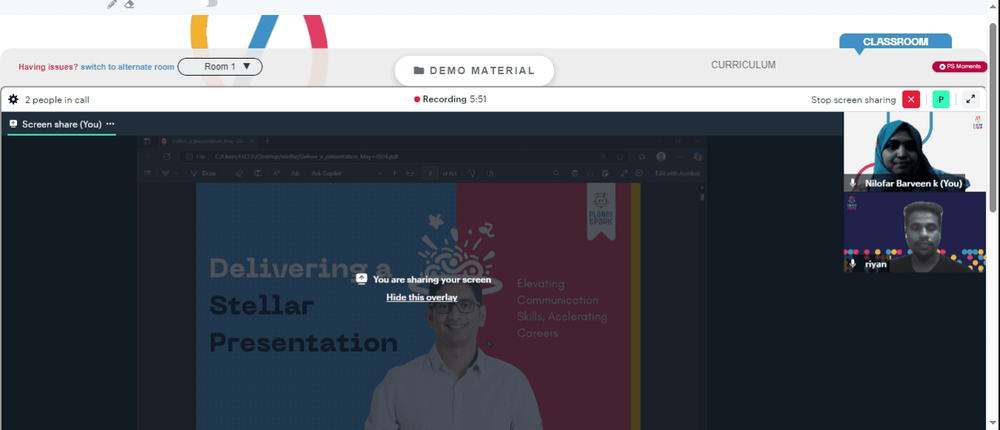Open the Room 1 dropdown
The width and height of the screenshot is (1000, 430).
coord(220,66)
